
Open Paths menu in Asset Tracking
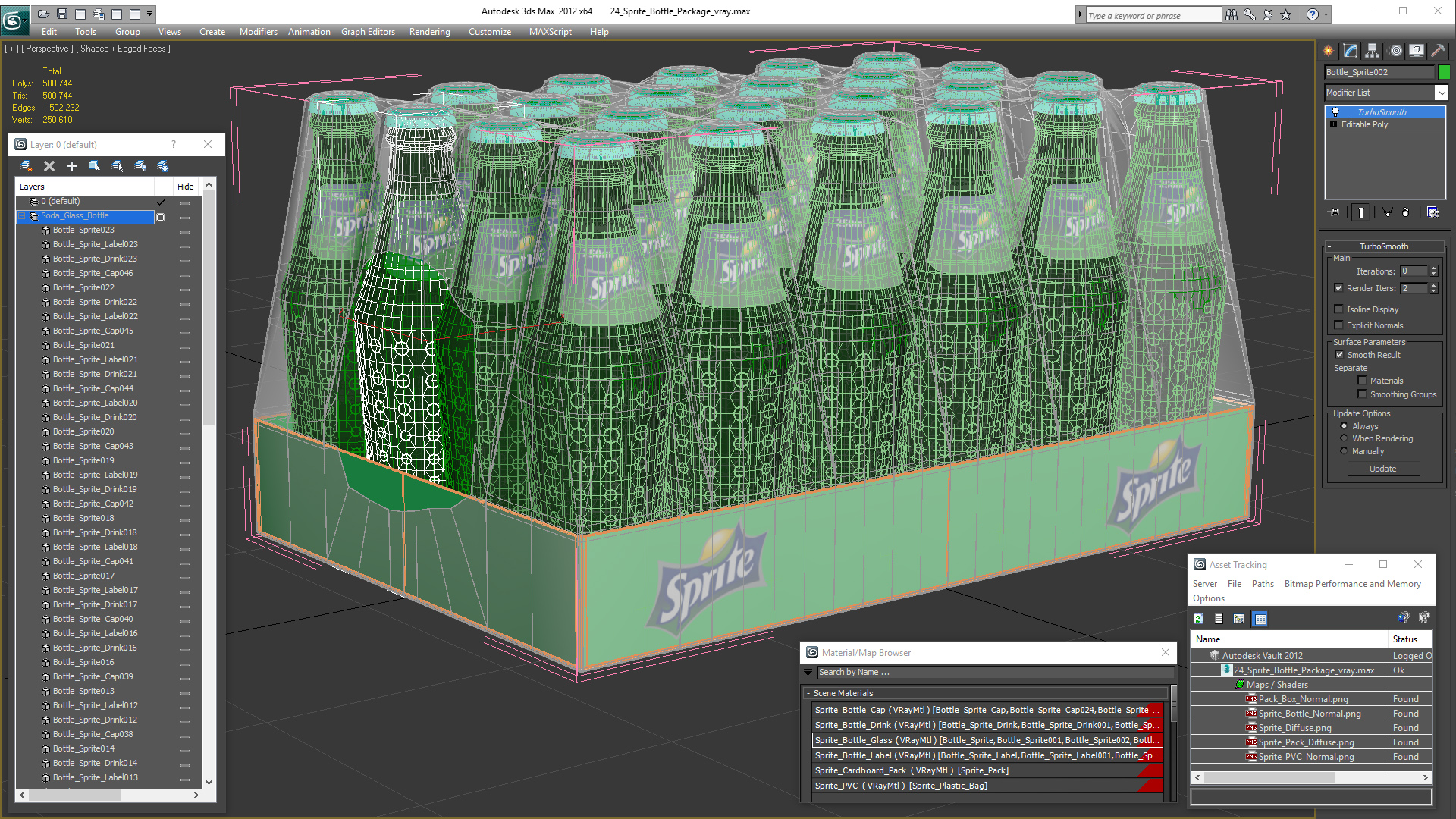(x=1263, y=584)
